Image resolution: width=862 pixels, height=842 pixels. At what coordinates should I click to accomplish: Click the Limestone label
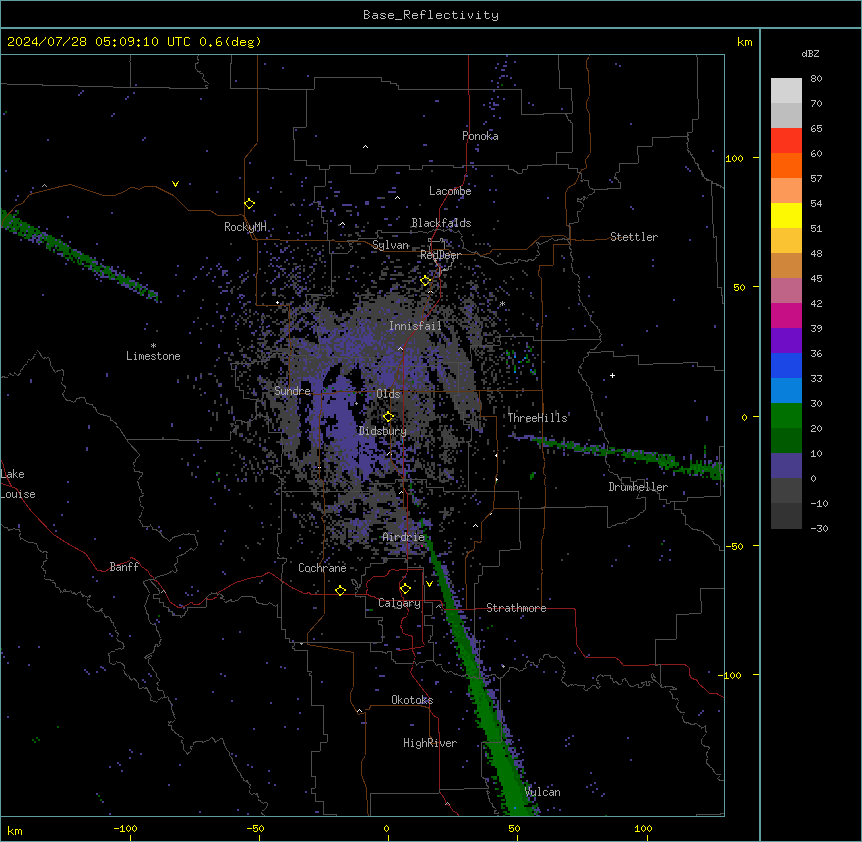click(x=153, y=356)
